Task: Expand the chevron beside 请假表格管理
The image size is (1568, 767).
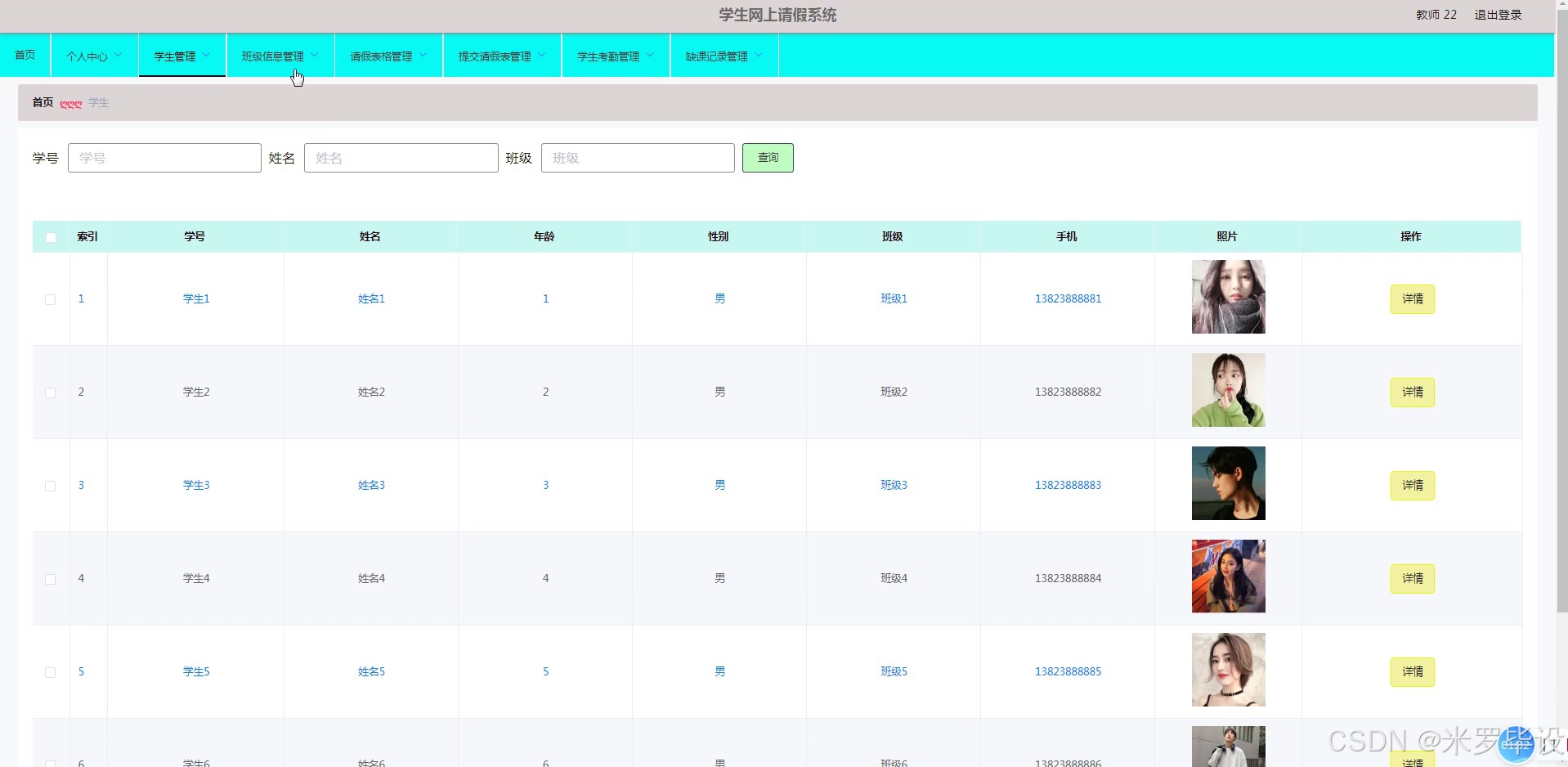Action: click(423, 56)
